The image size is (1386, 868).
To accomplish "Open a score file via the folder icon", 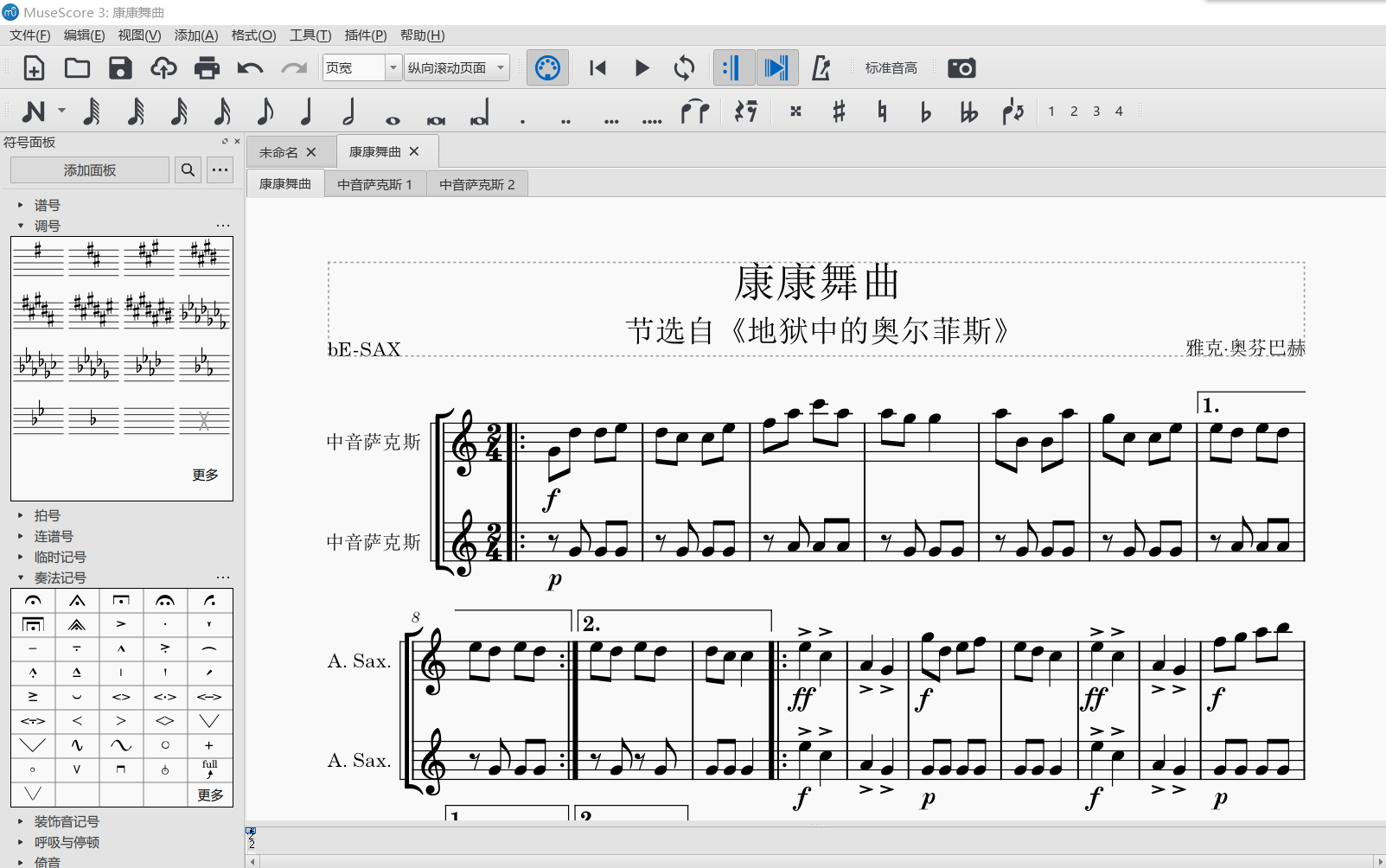I will (x=77, y=67).
